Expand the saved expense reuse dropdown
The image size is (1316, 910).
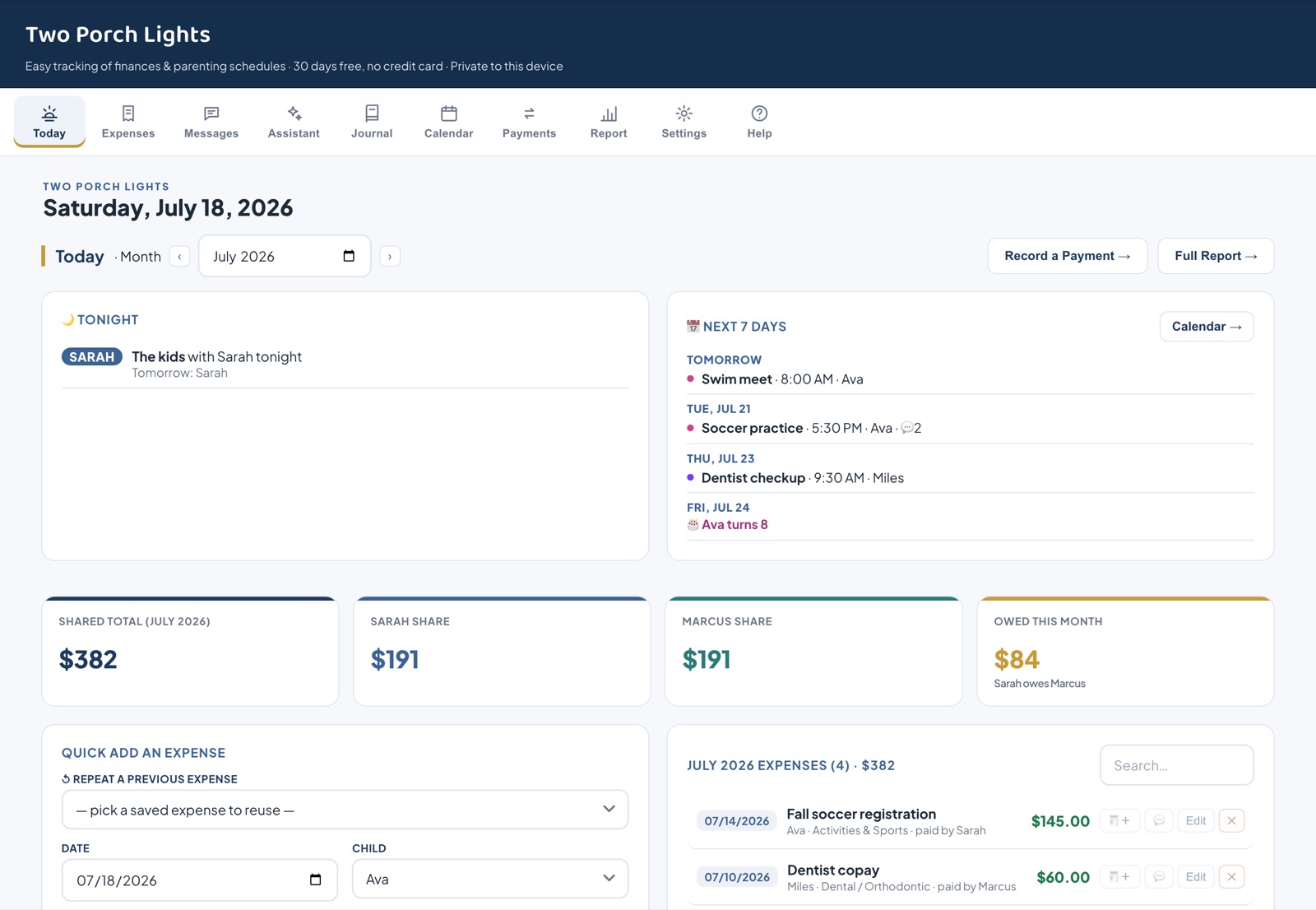pos(345,810)
